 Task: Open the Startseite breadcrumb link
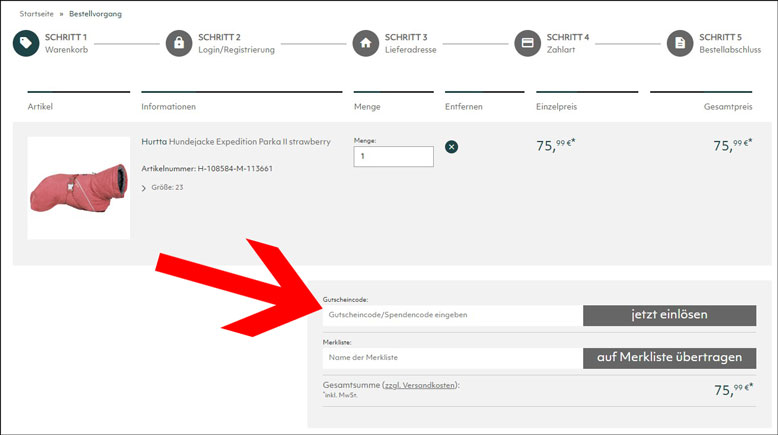pos(38,14)
